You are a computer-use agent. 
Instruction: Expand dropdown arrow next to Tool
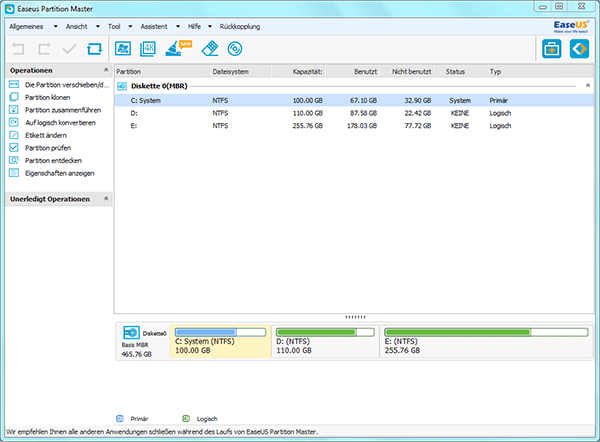pyautogui.click(x=130, y=26)
